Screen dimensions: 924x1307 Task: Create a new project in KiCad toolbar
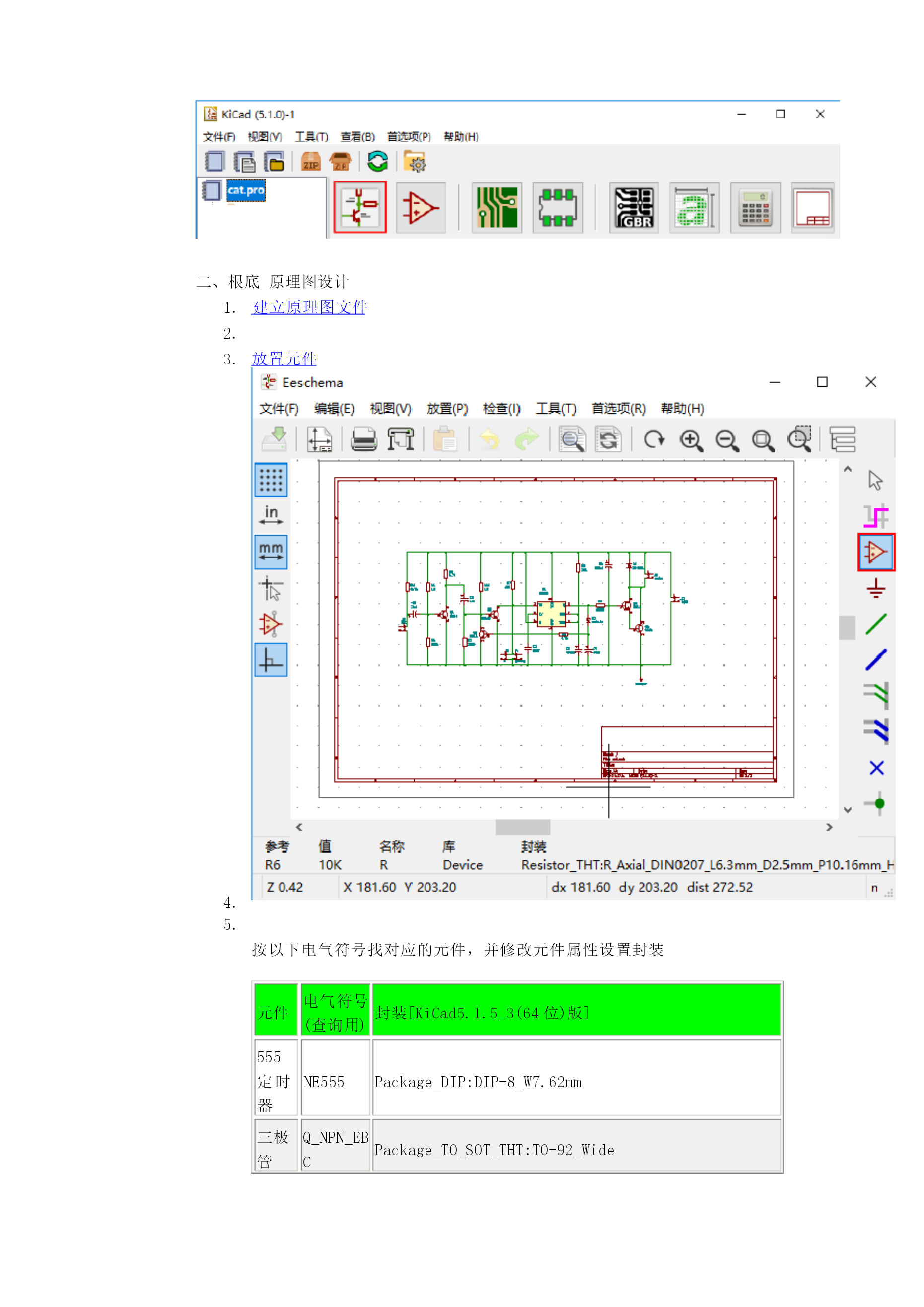(214, 162)
